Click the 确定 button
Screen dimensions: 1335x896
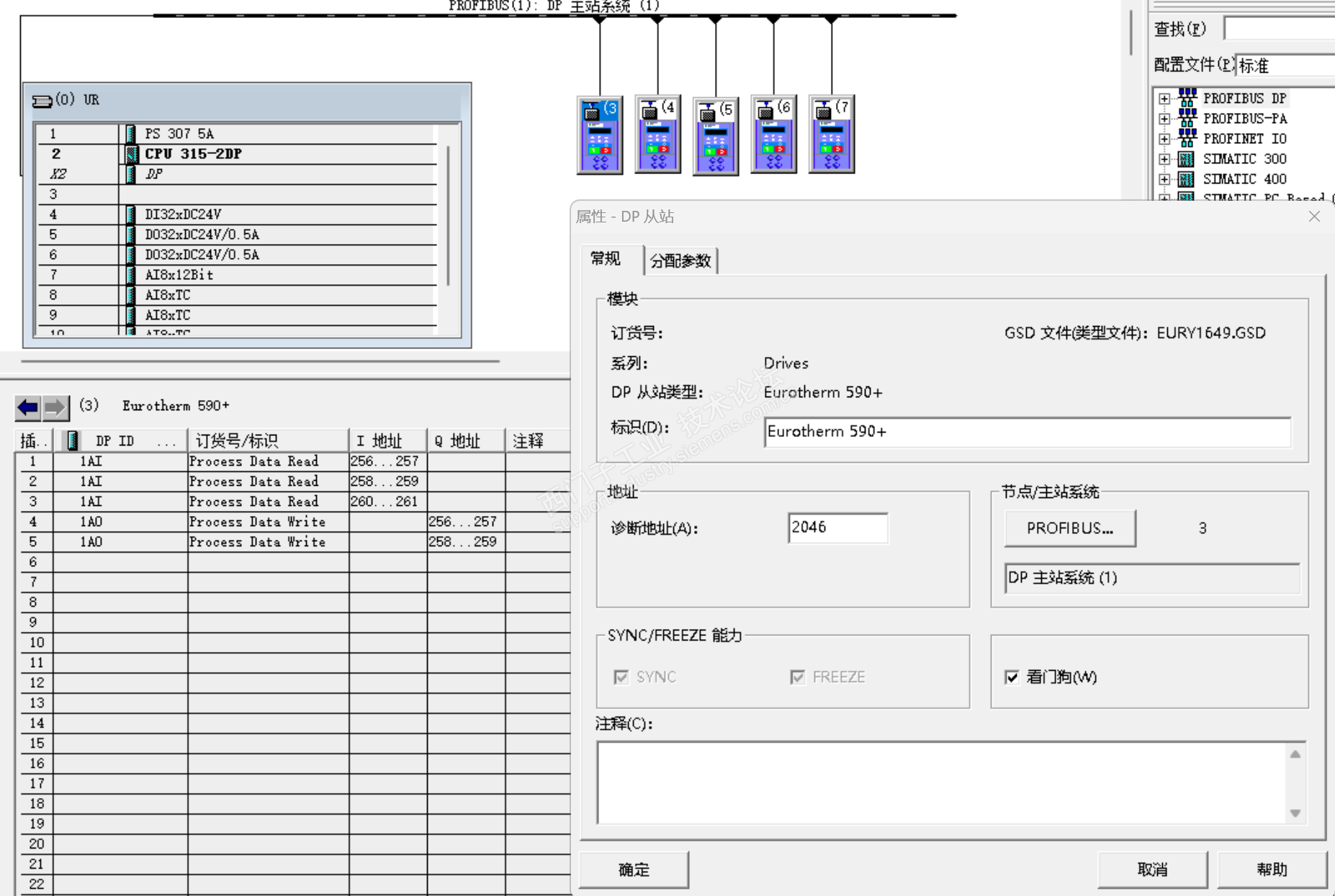634,869
